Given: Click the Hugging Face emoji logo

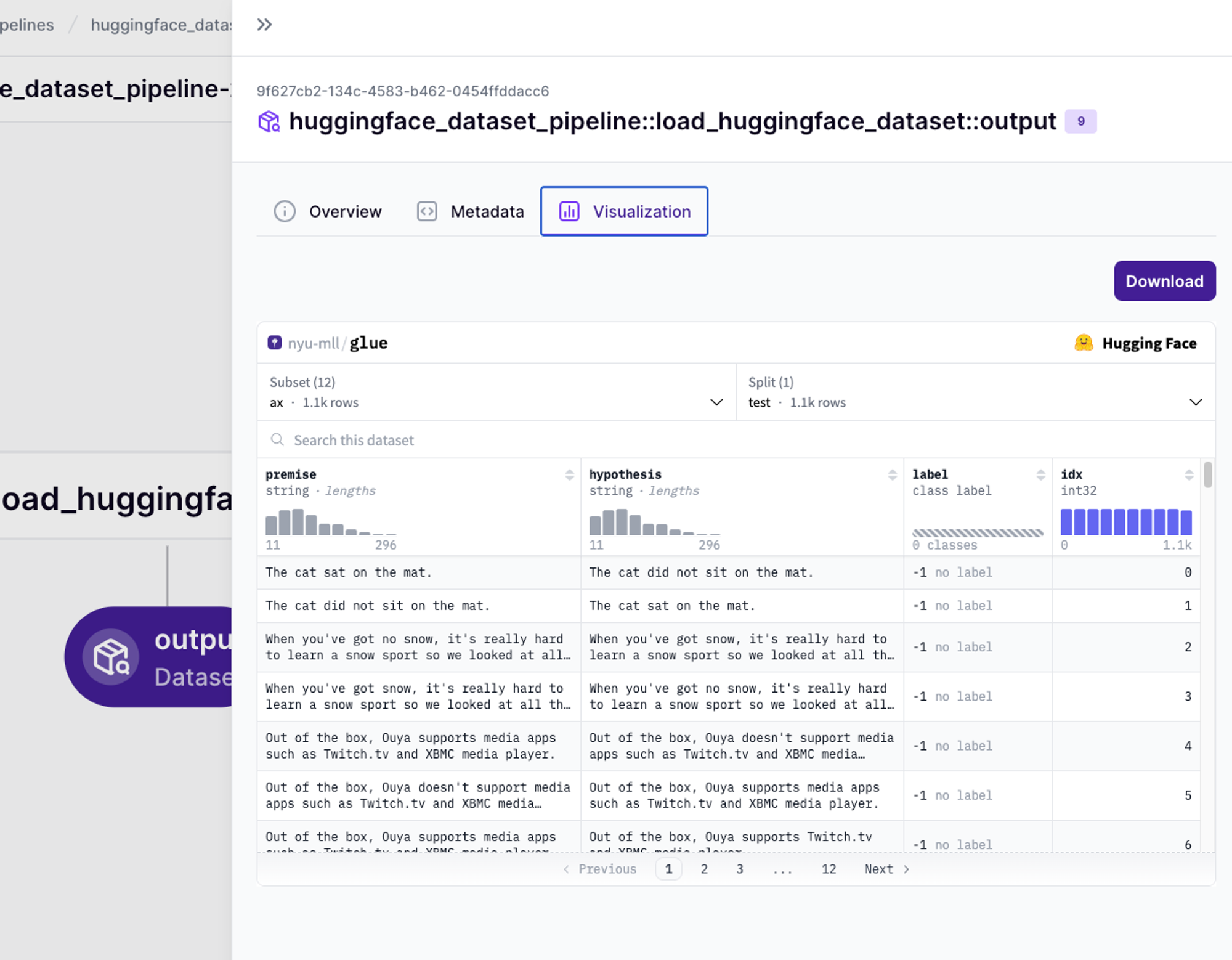Looking at the screenshot, I should (x=1084, y=343).
